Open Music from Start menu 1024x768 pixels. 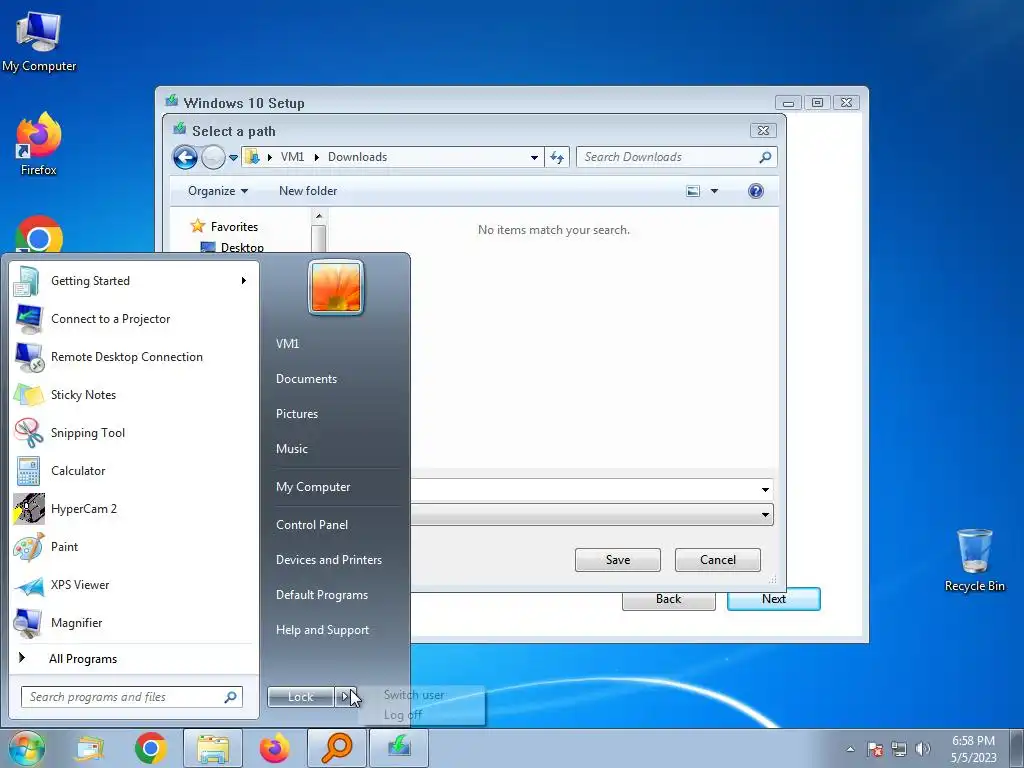(291, 449)
